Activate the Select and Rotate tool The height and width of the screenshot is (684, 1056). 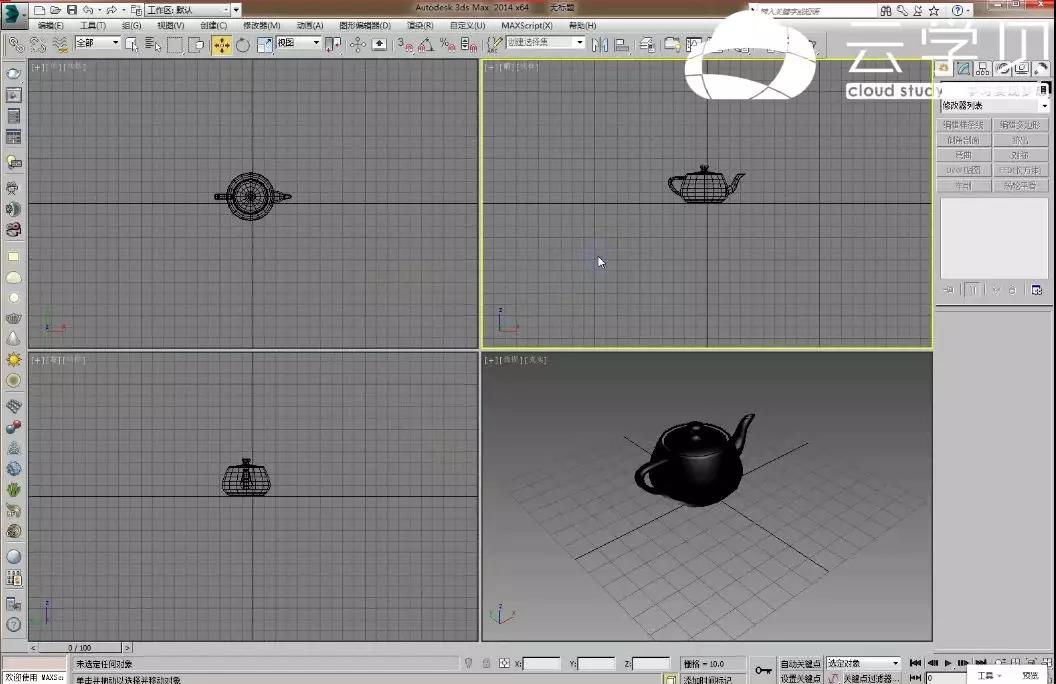[x=242, y=45]
